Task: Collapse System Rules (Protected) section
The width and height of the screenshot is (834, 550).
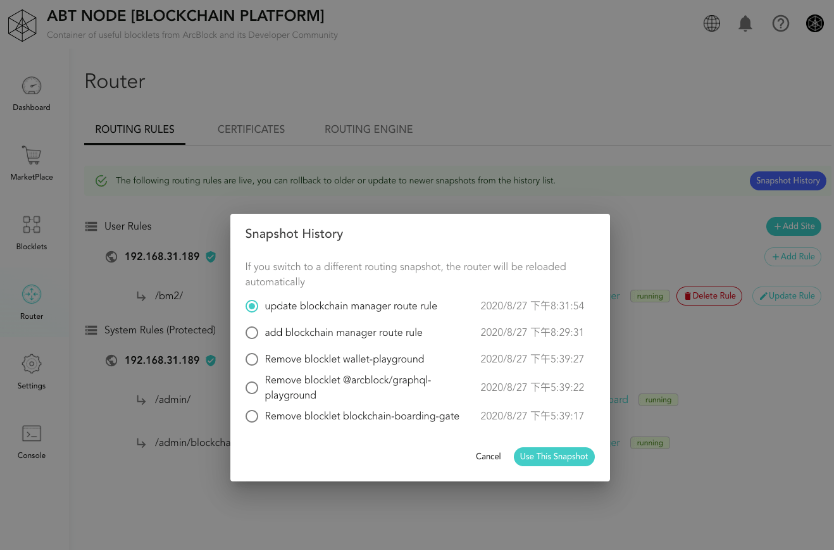Action: pos(91,331)
